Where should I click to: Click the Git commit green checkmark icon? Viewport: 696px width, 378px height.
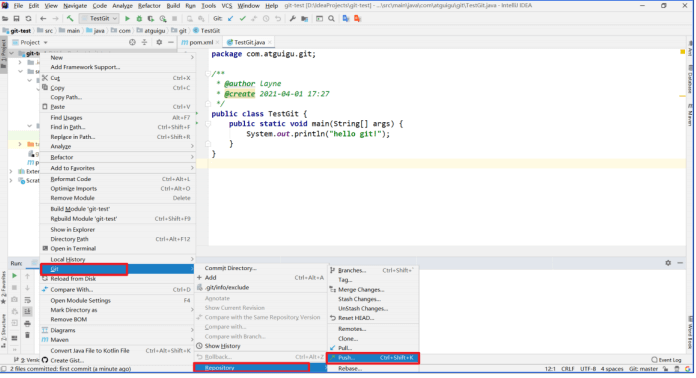coord(242,19)
